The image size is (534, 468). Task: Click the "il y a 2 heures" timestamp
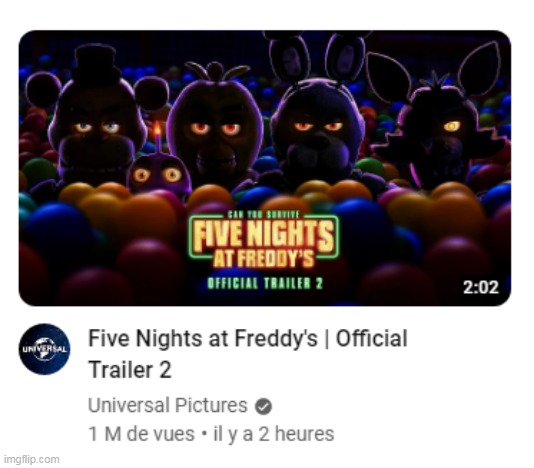[x=273, y=434]
